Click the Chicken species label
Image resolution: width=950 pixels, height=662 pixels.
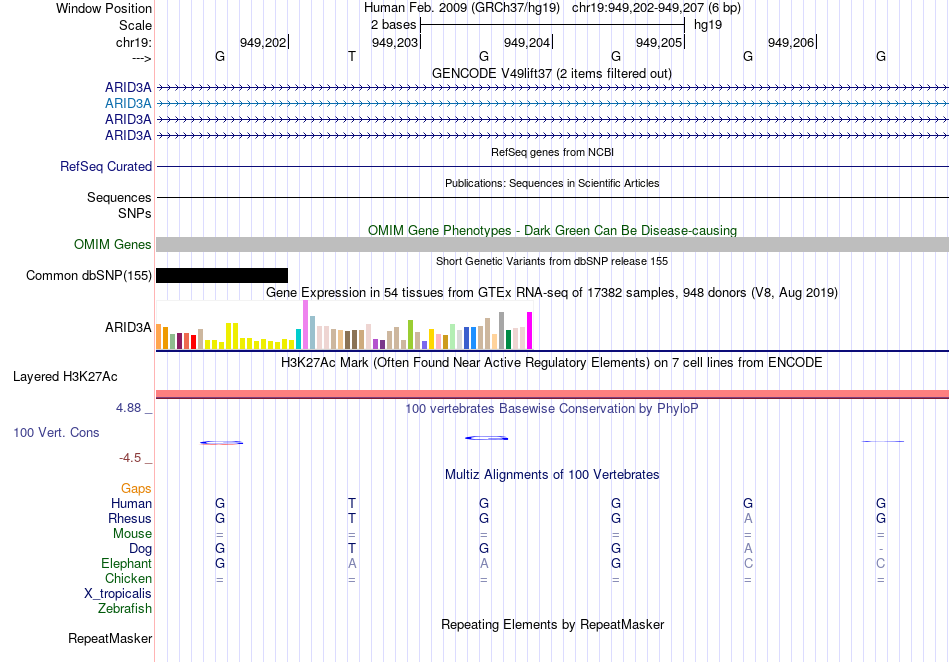pyautogui.click(x=128, y=579)
